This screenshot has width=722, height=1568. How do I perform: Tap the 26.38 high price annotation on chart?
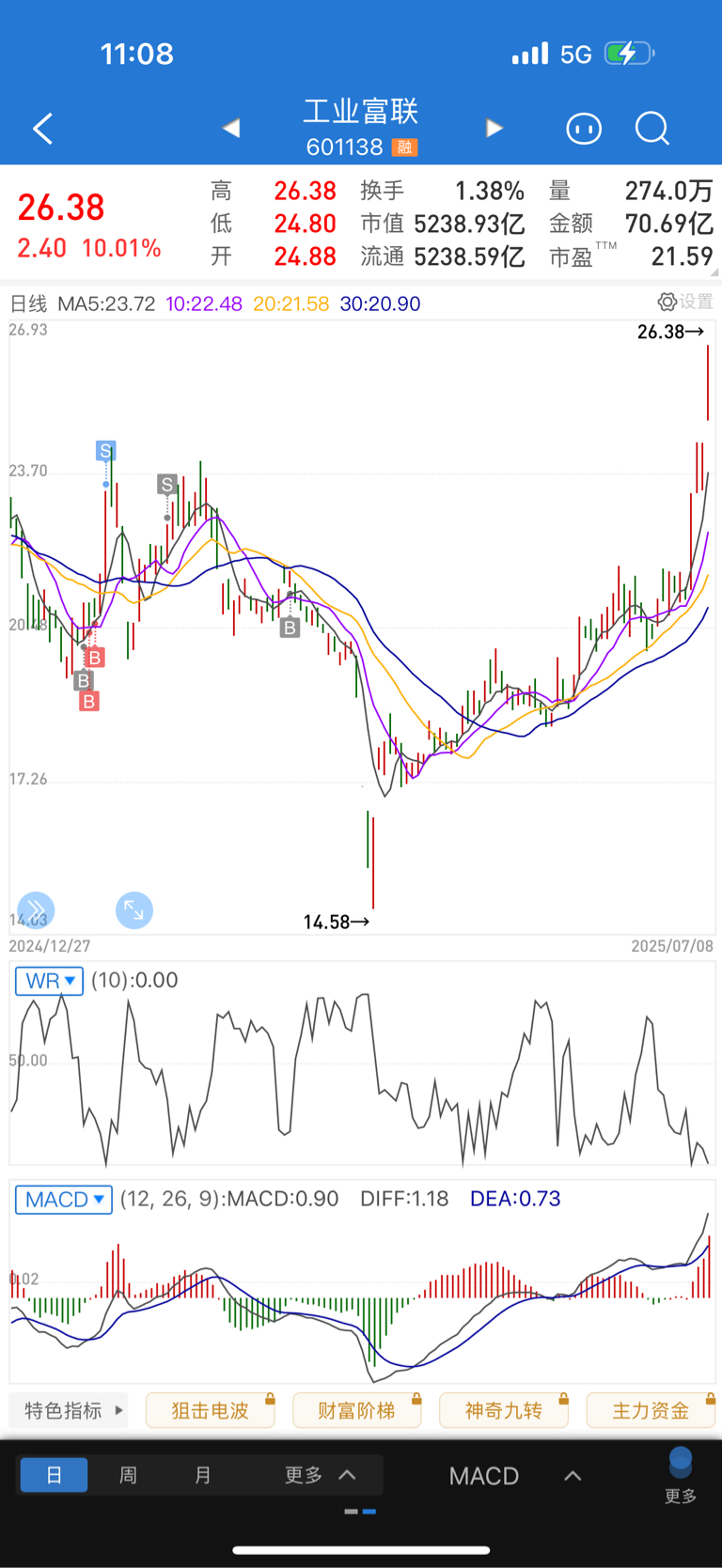[670, 332]
